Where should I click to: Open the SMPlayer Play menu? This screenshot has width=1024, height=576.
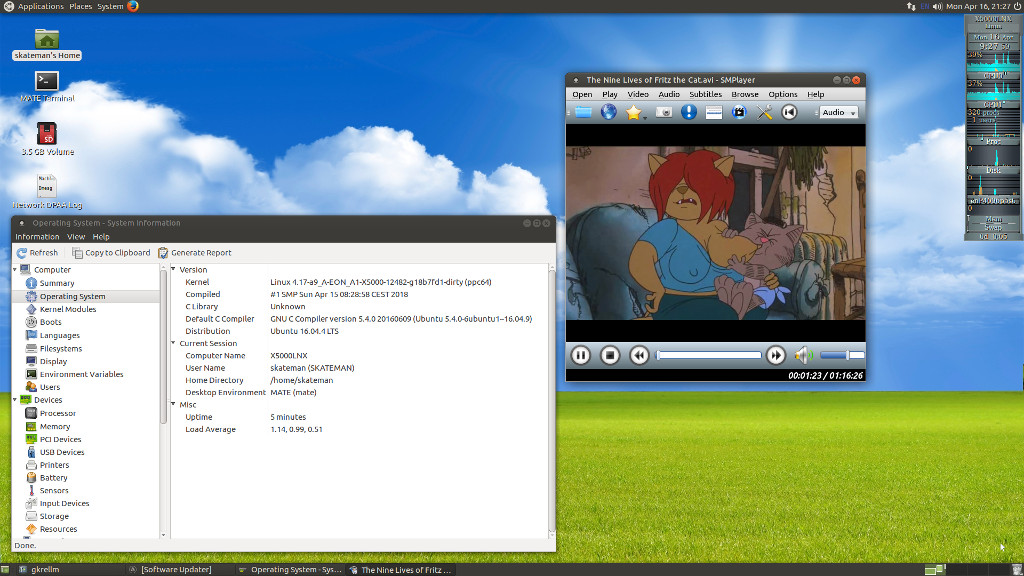610,95
